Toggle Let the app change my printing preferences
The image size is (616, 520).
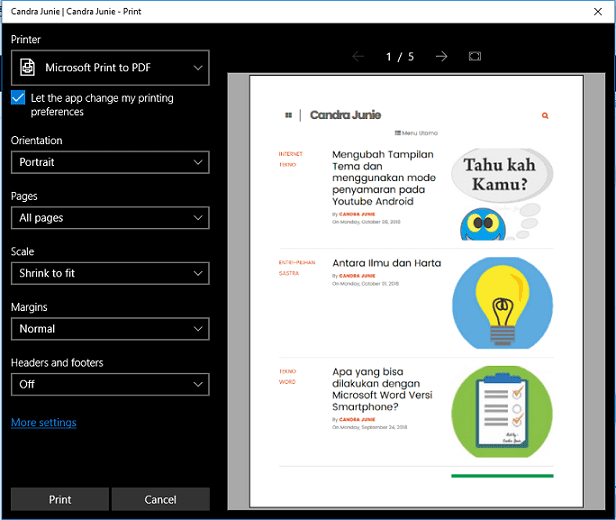pyautogui.click(x=18, y=98)
